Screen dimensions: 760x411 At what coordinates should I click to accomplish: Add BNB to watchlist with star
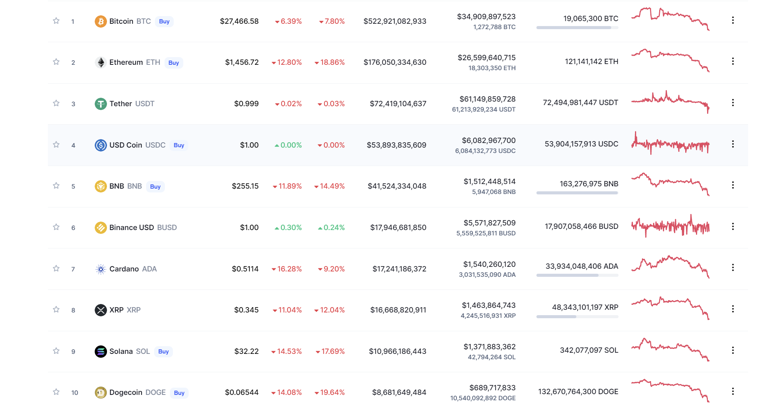[x=56, y=186]
